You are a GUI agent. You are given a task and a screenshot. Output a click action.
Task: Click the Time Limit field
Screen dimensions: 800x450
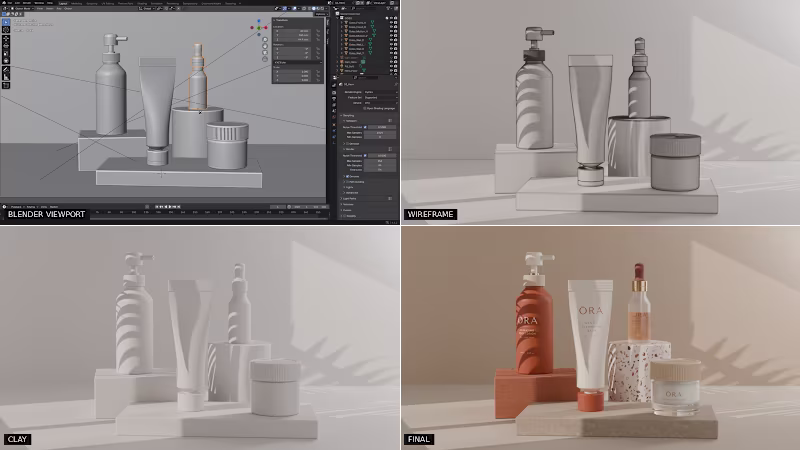coord(380,169)
